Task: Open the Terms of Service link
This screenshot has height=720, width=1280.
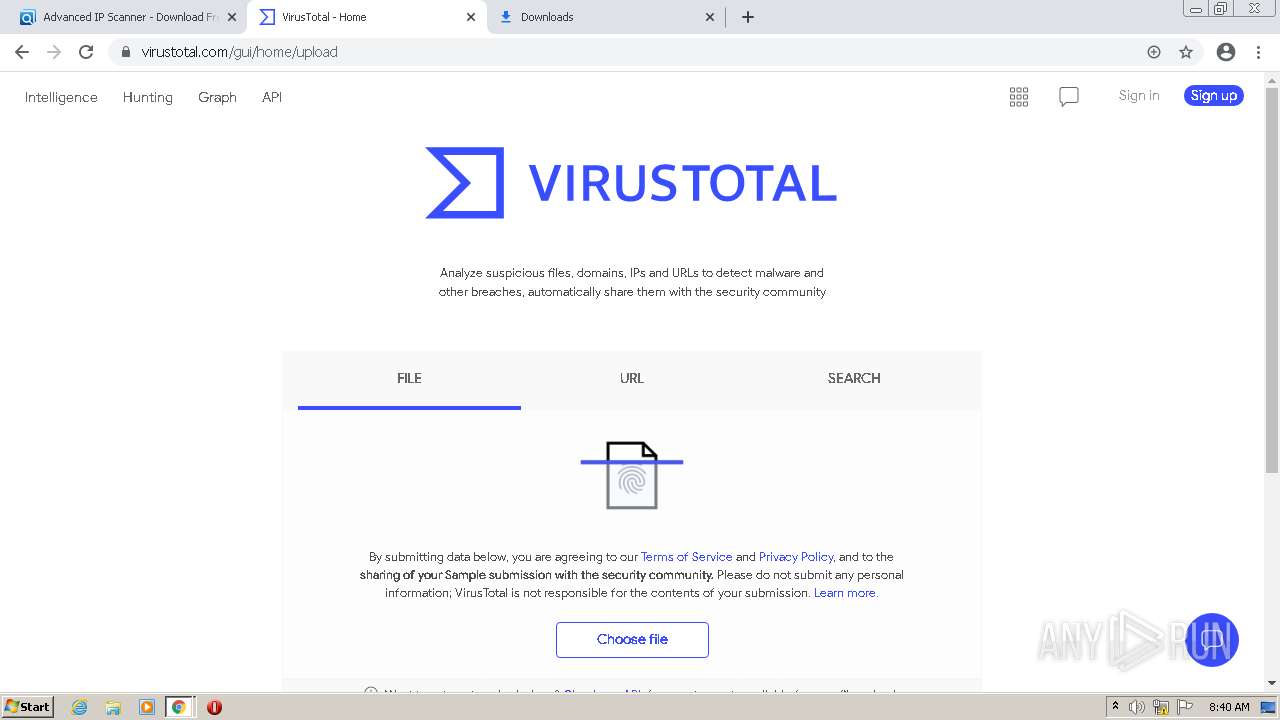Action: coord(686,557)
